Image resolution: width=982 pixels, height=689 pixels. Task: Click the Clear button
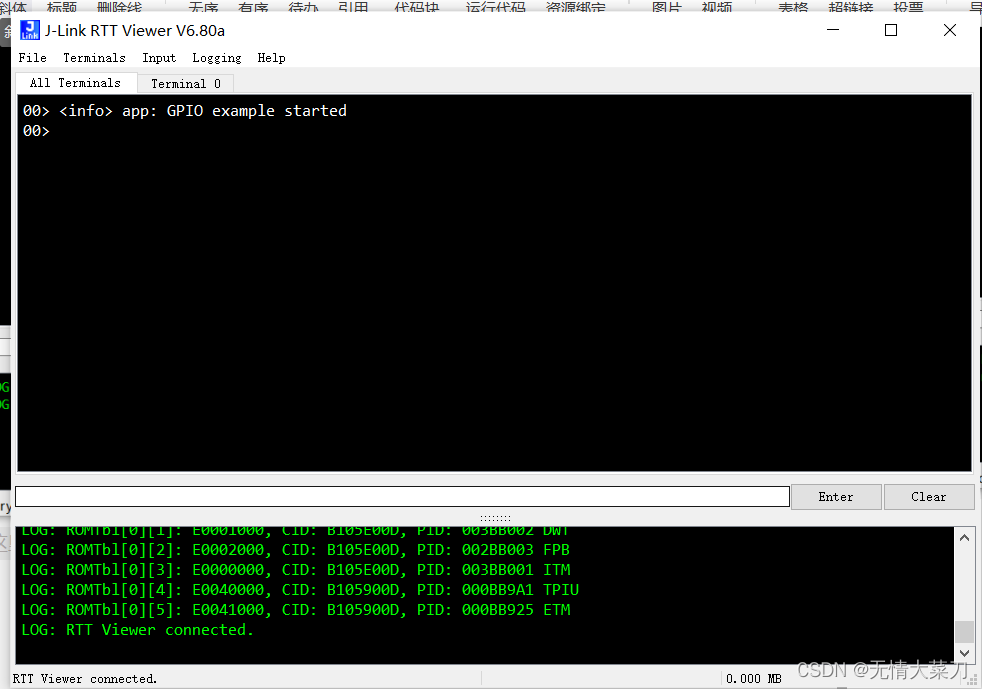coord(929,497)
